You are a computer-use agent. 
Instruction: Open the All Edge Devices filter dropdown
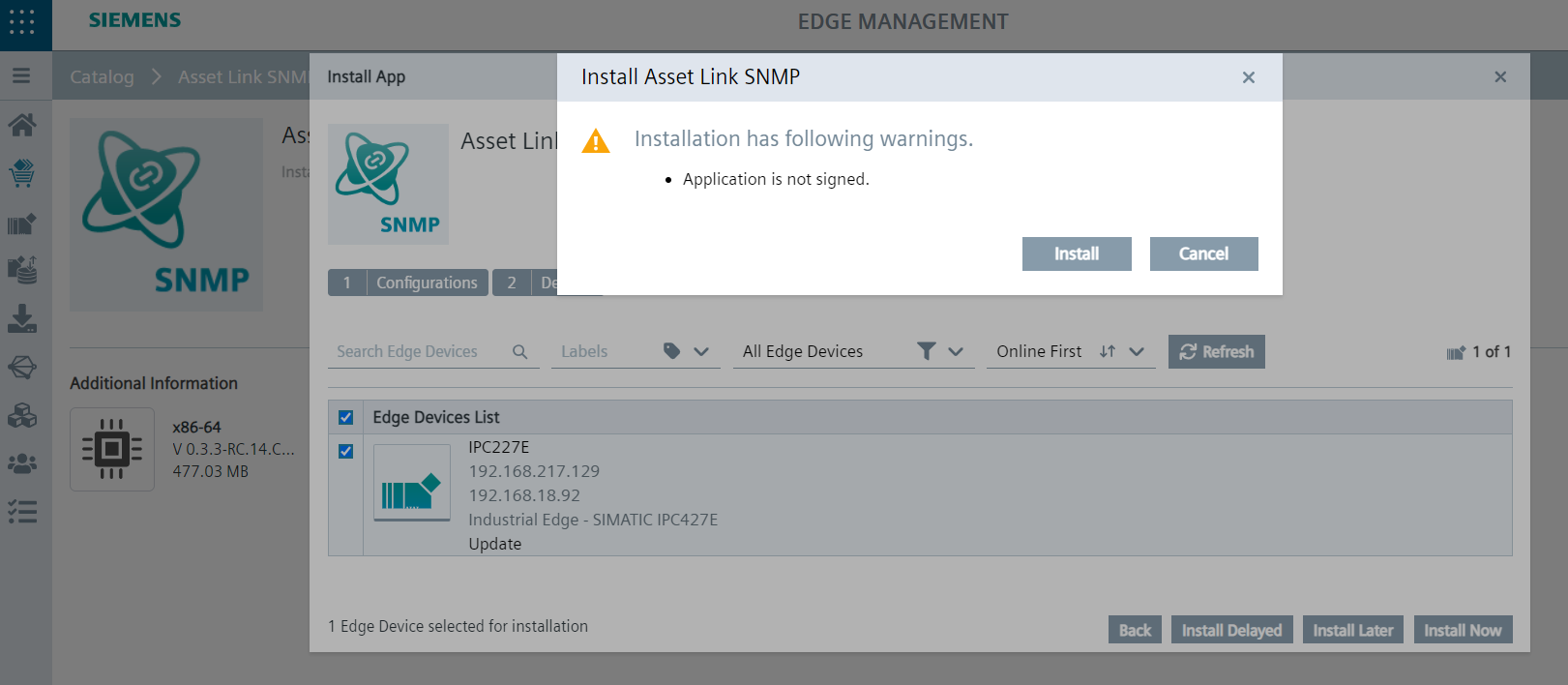tap(955, 352)
